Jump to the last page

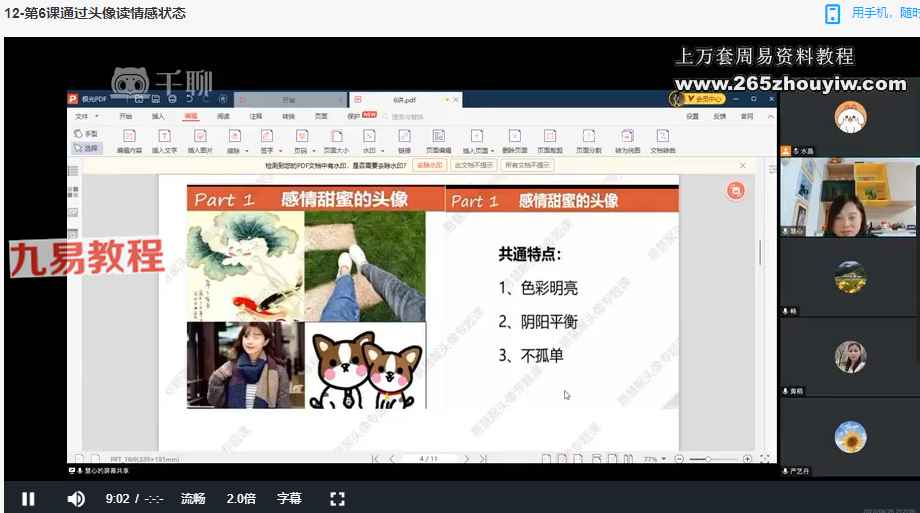483,458
